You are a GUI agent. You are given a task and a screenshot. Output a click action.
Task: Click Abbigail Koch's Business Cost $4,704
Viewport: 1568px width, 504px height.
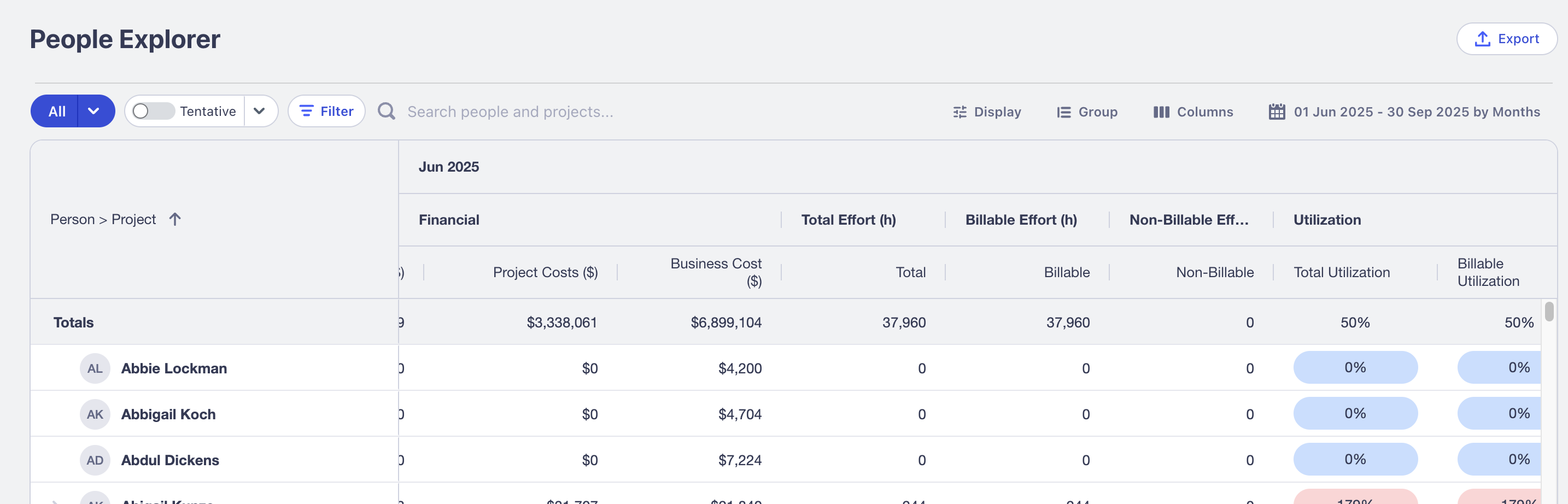tap(740, 414)
